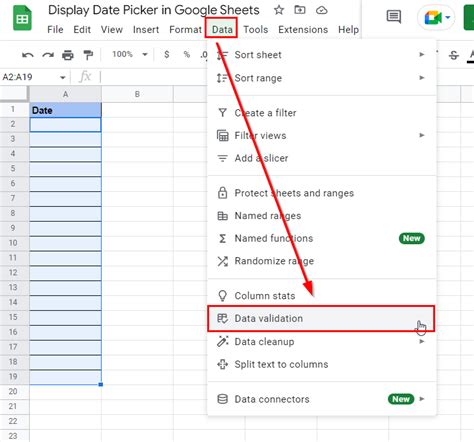474x442 pixels.
Task: Click the select-all corner box
Action: click(x=14, y=94)
